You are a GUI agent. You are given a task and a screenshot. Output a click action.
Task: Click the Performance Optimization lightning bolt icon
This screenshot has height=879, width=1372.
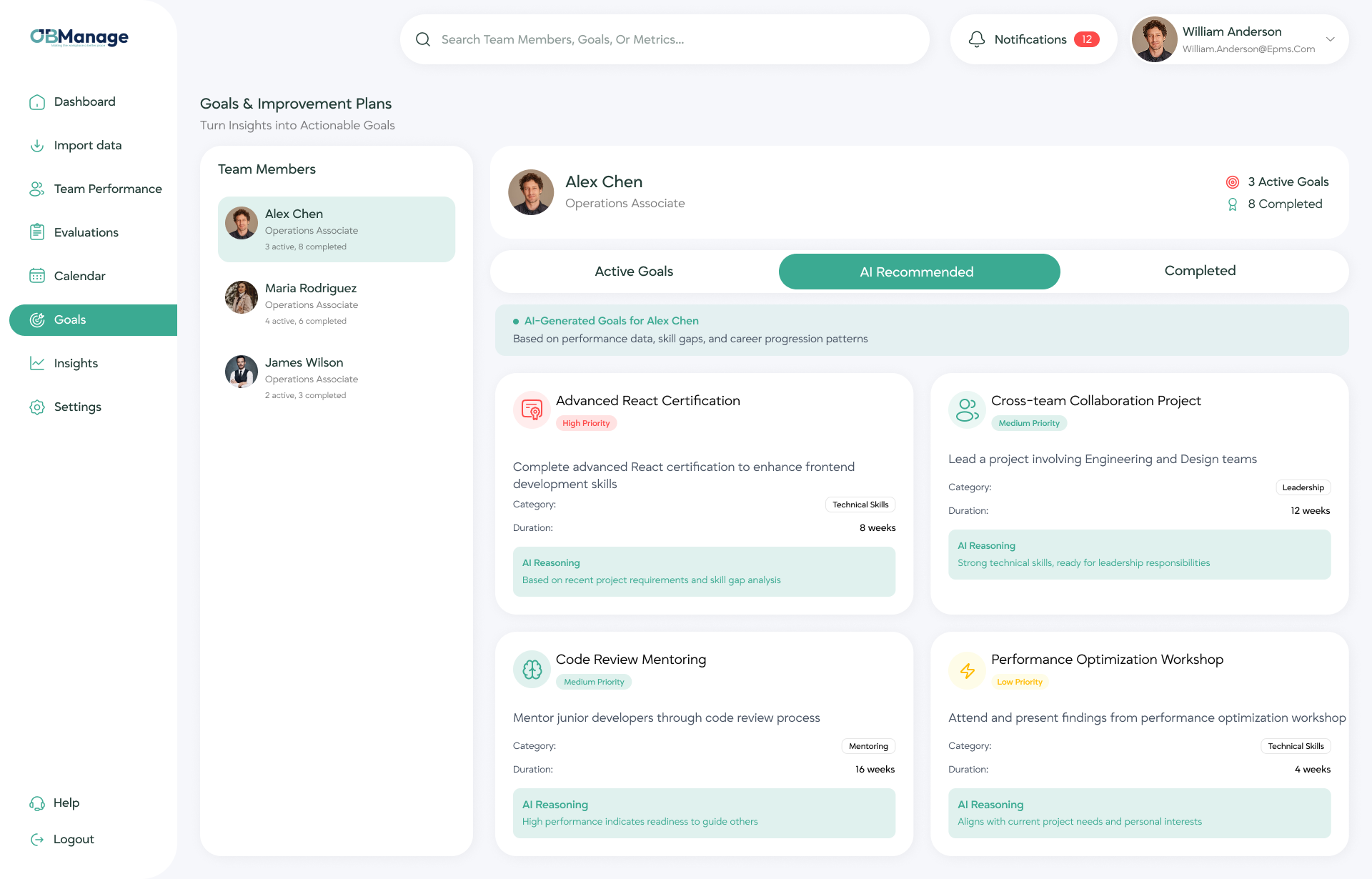pyautogui.click(x=967, y=670)
